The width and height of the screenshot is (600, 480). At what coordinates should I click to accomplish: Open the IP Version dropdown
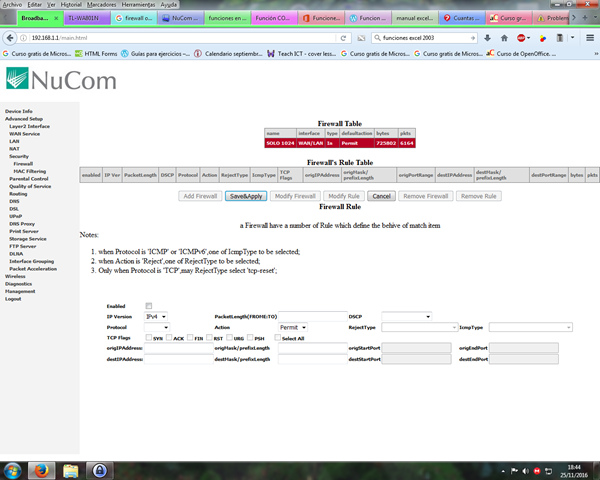coord(156,317)
